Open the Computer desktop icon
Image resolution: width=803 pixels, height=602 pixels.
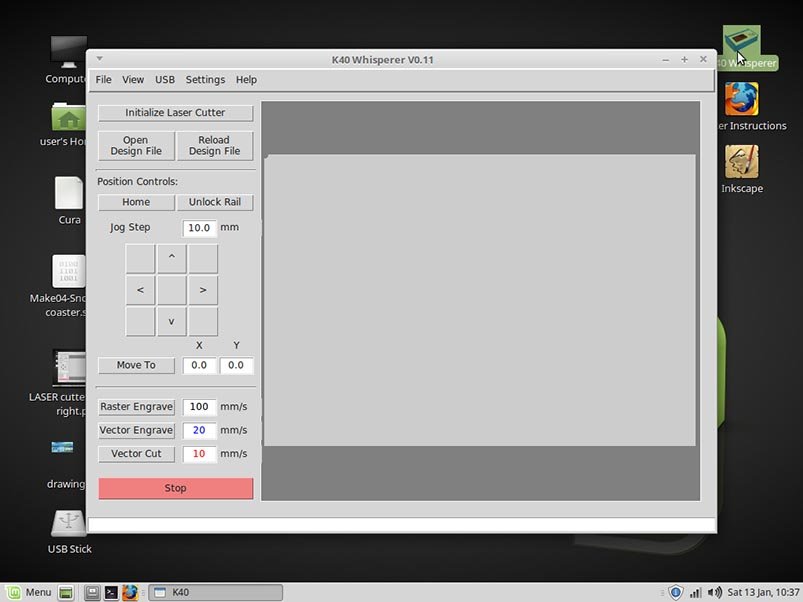(x=68, y=53)
